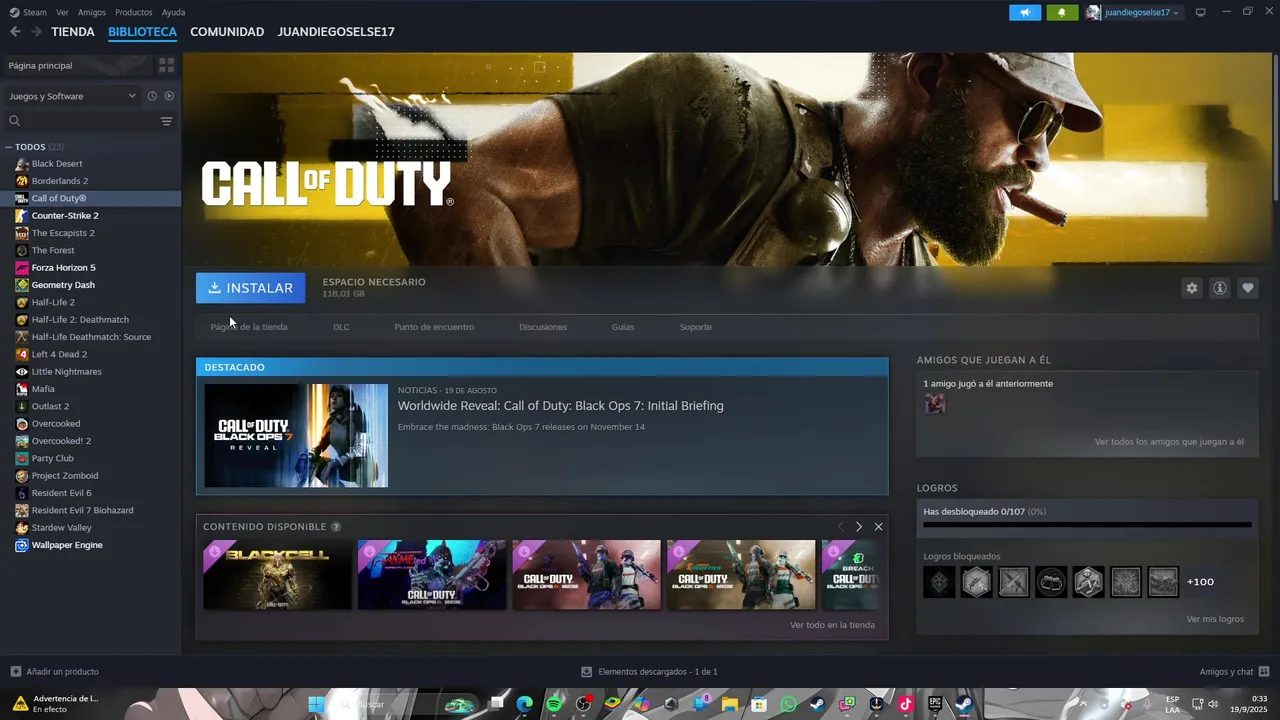Open the Productos menu

point(134,12)
